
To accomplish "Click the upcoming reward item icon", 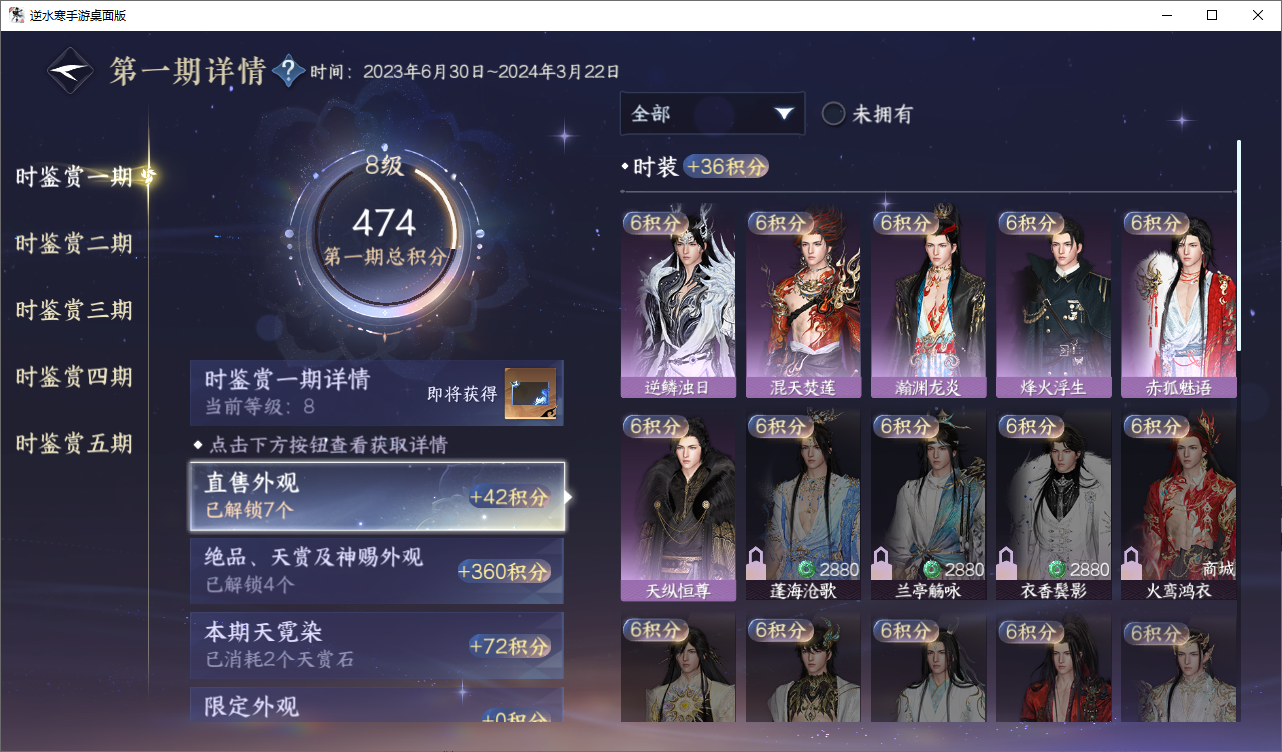I will click(530, 393).
